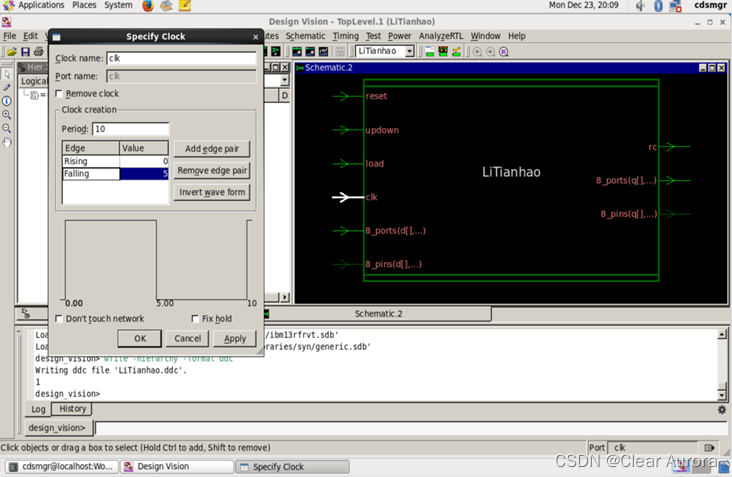Switch to the History tab
The height and width of the screenshot is (477, 732).
(72, 409)
